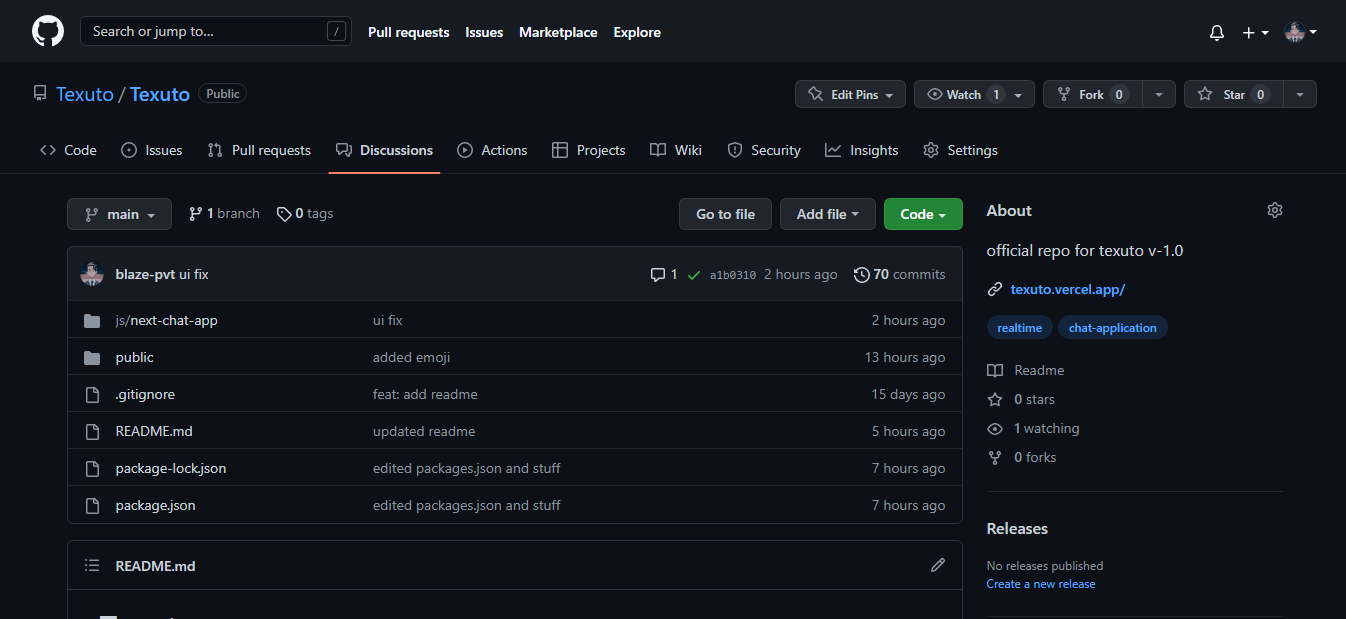
Task: View the 70 commits history
Action: (899, 274)
